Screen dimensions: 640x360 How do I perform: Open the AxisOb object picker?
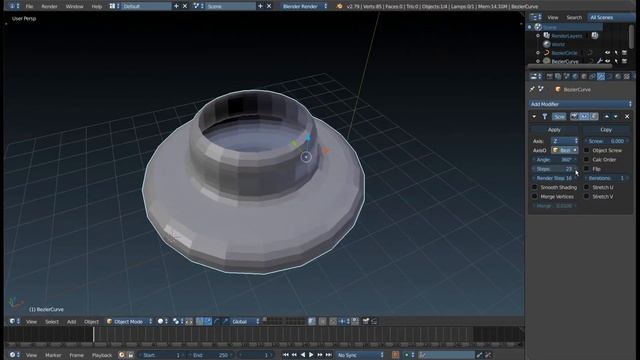click(x=565, y=150)
